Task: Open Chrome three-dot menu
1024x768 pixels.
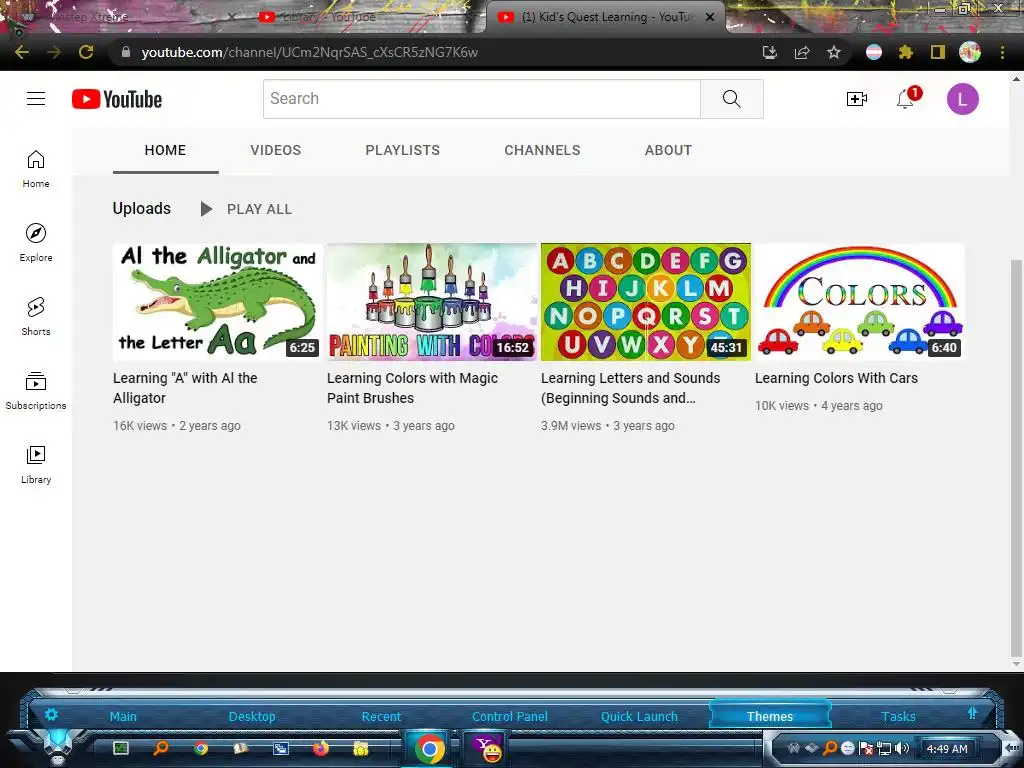Action: tap(1002, 52)
